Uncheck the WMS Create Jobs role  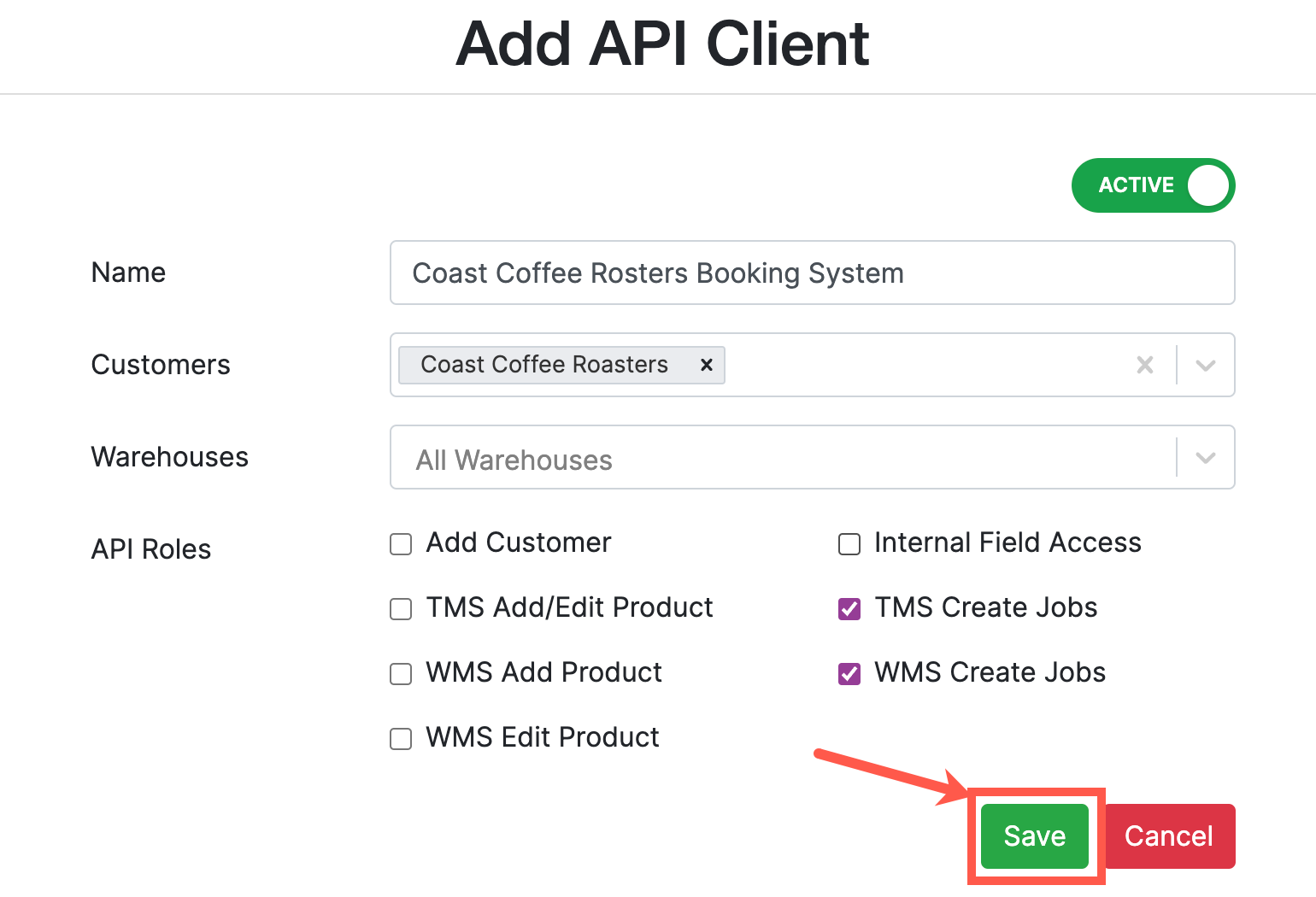click(849, 673)
